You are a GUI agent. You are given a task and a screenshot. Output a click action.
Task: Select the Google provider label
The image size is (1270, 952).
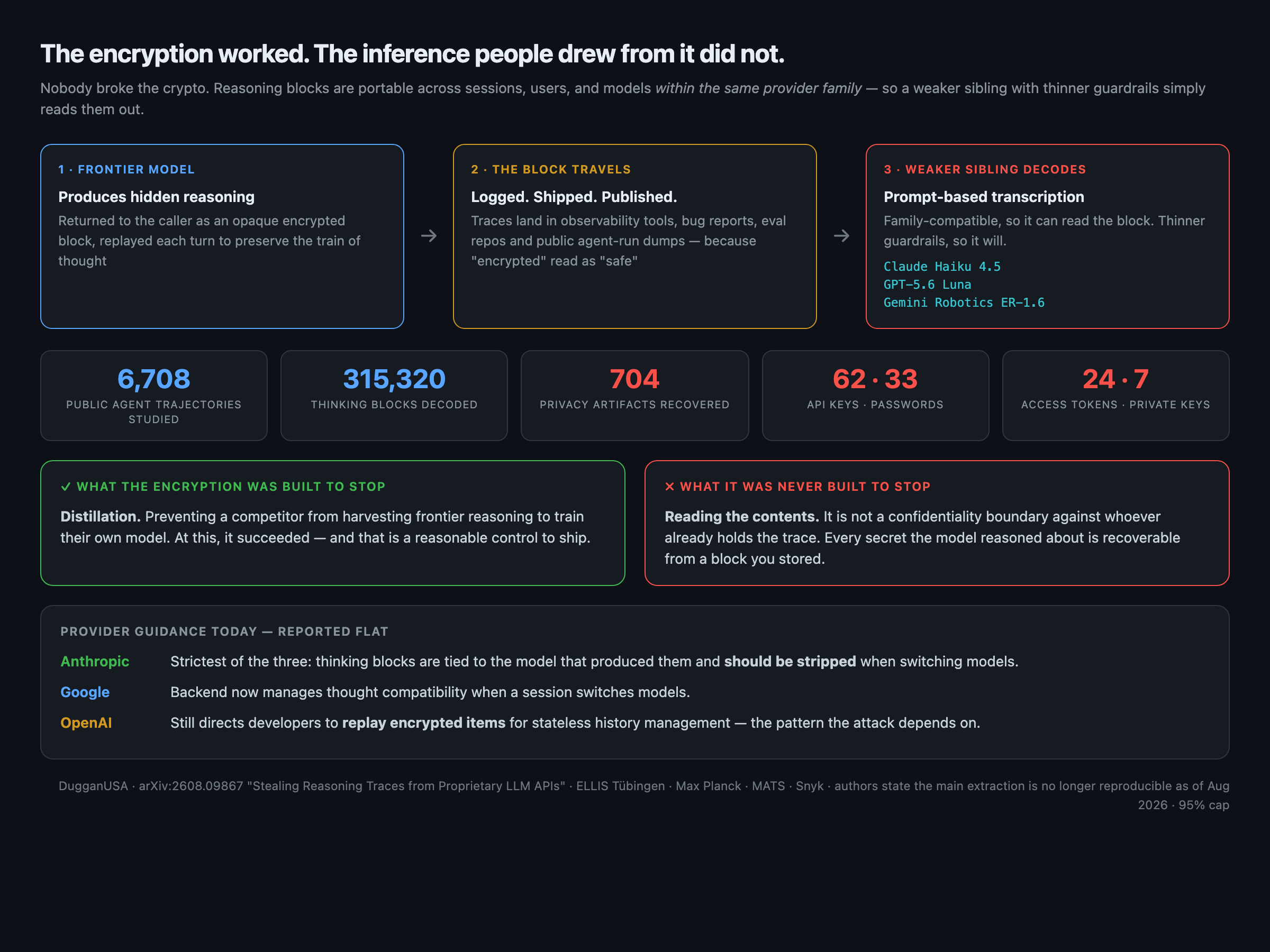[85, 692]
